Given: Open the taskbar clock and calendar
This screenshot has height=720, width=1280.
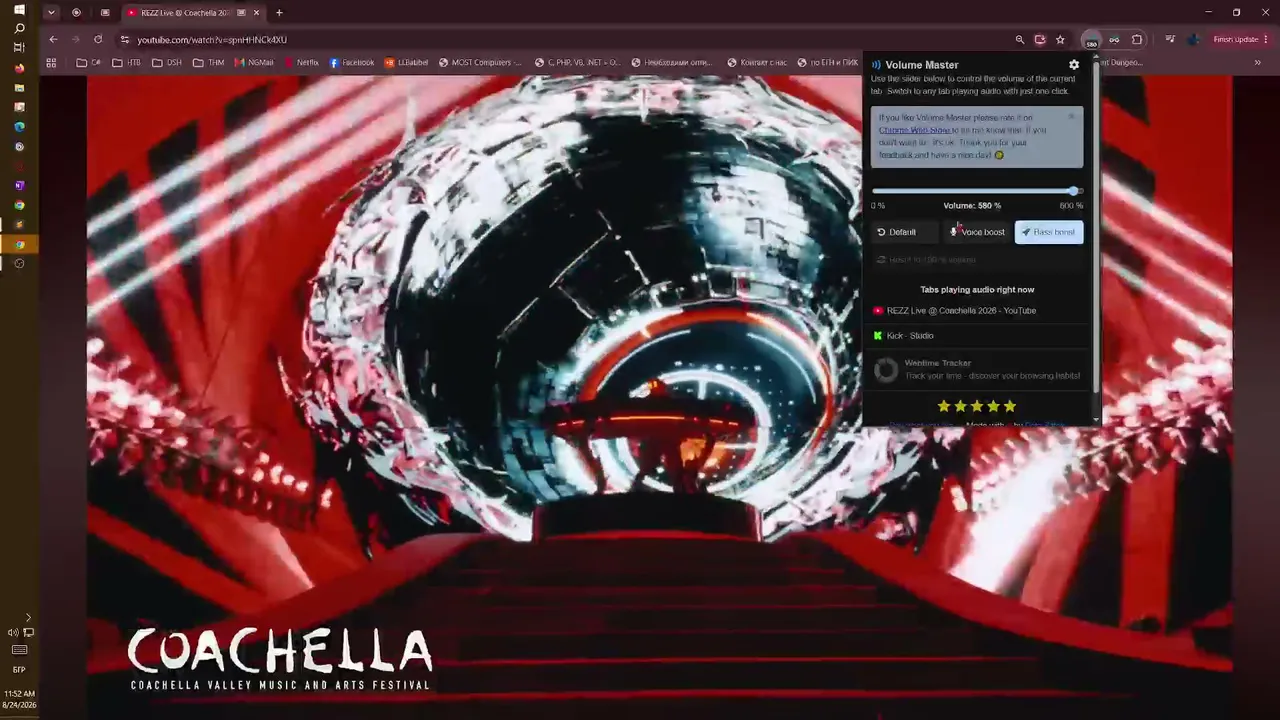Looking at the screenshot, I should 19,699.
